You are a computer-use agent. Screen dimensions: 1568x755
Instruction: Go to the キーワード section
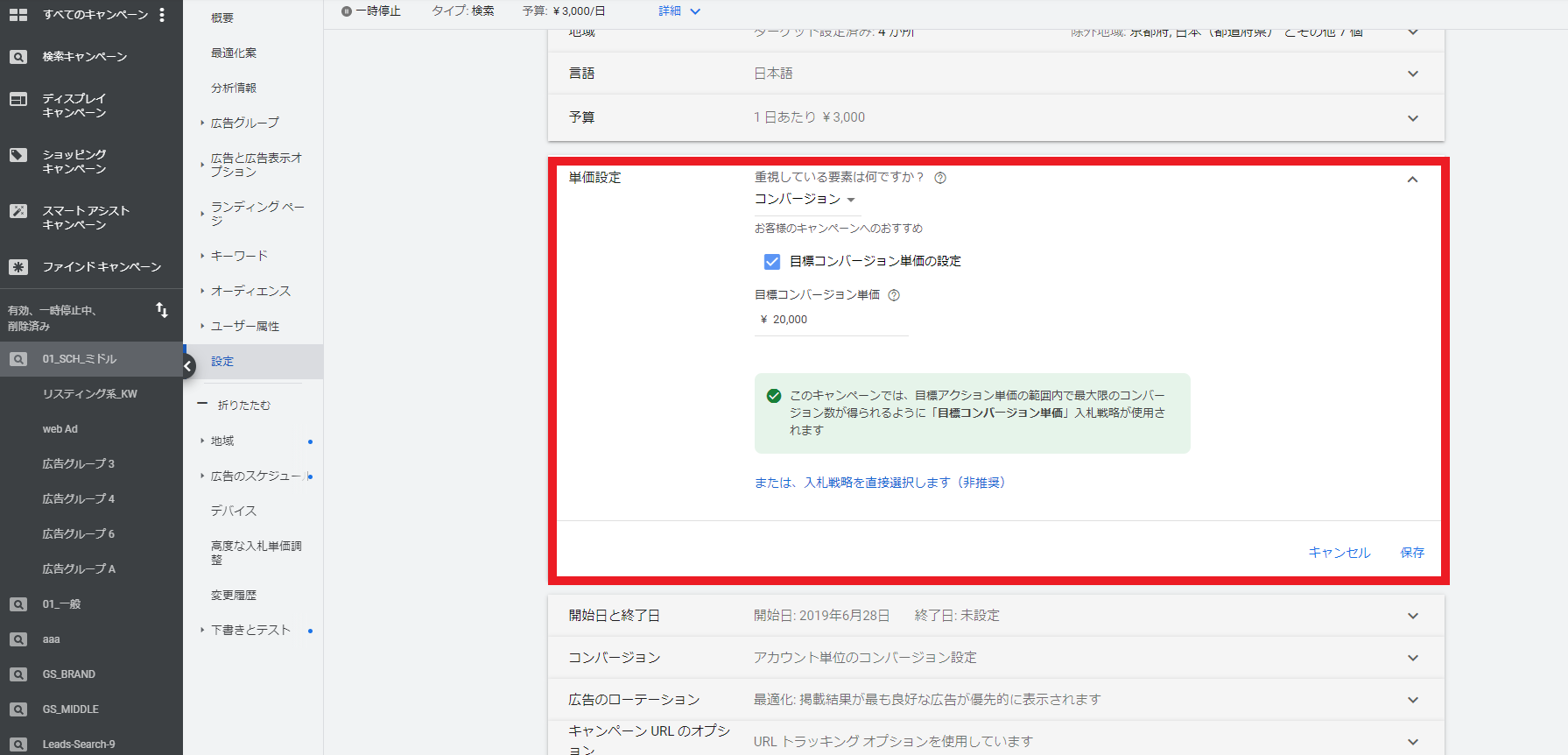point(239,256)
